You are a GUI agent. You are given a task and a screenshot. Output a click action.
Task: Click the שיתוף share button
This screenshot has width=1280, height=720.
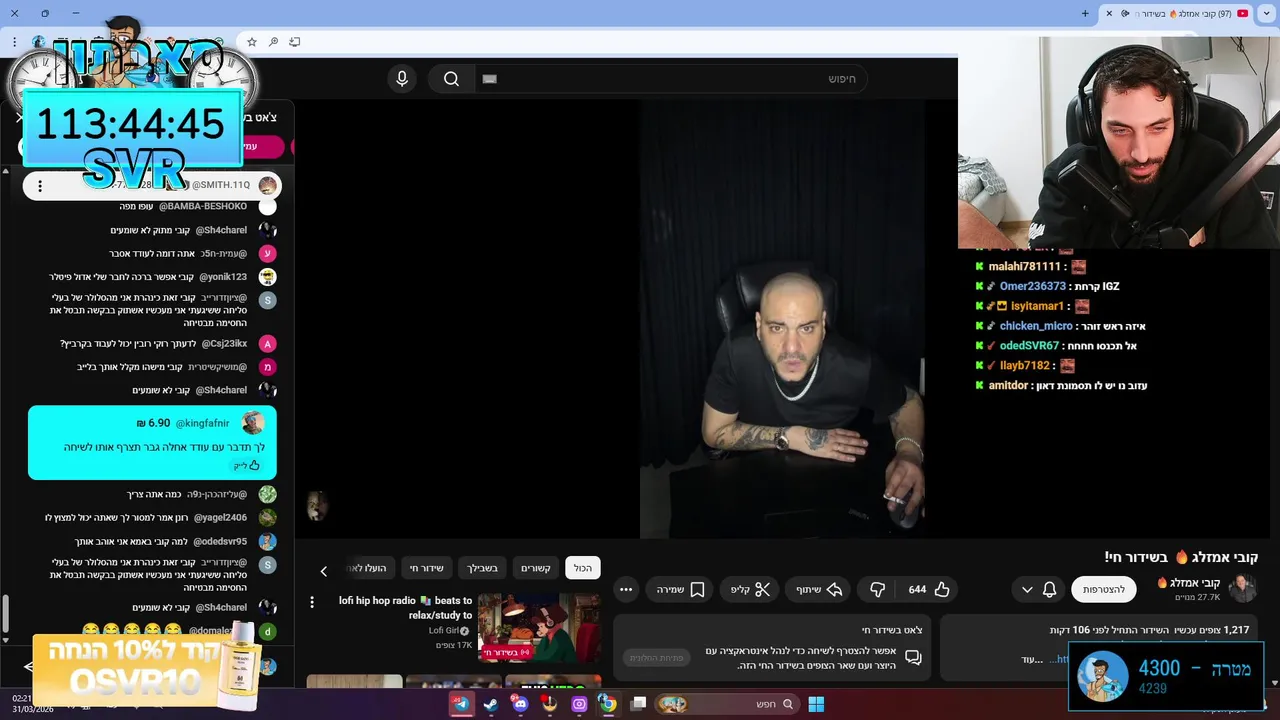pyautogui.click(x=819, y=590)
